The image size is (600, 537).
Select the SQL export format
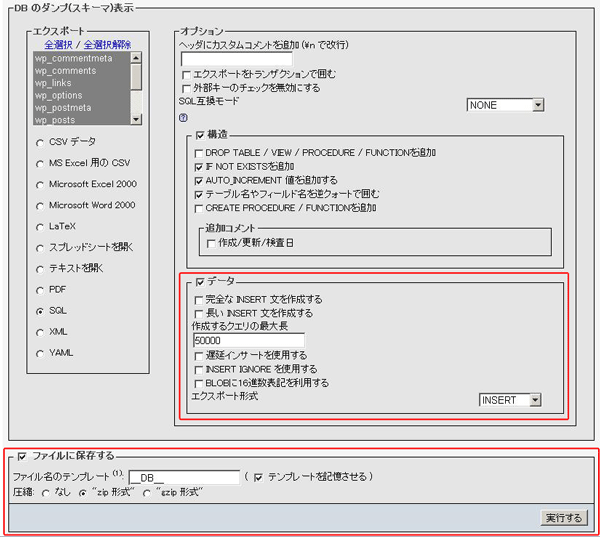click(x=40, y=312)
